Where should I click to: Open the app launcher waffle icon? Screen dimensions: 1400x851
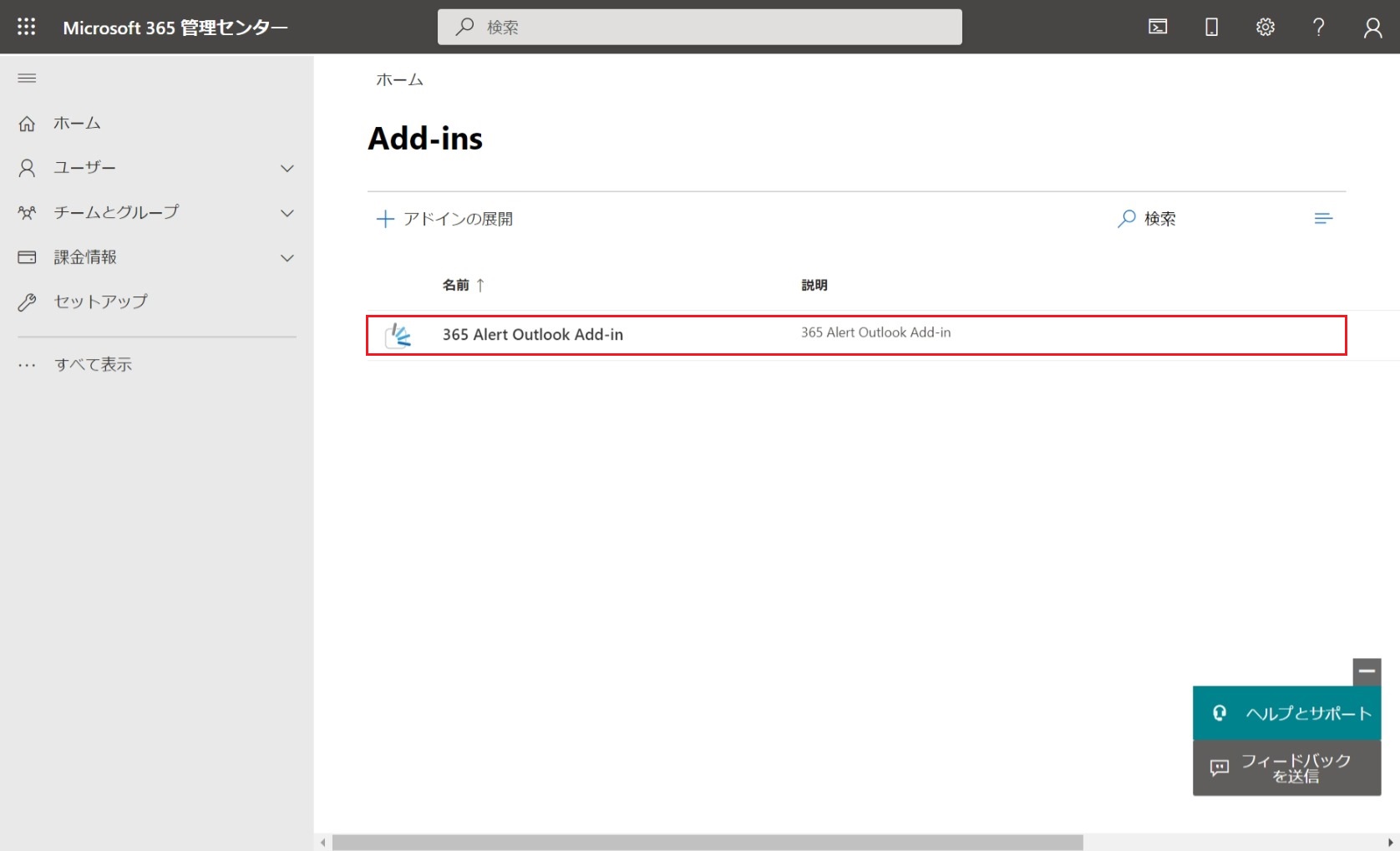click(x=27, y=27)
